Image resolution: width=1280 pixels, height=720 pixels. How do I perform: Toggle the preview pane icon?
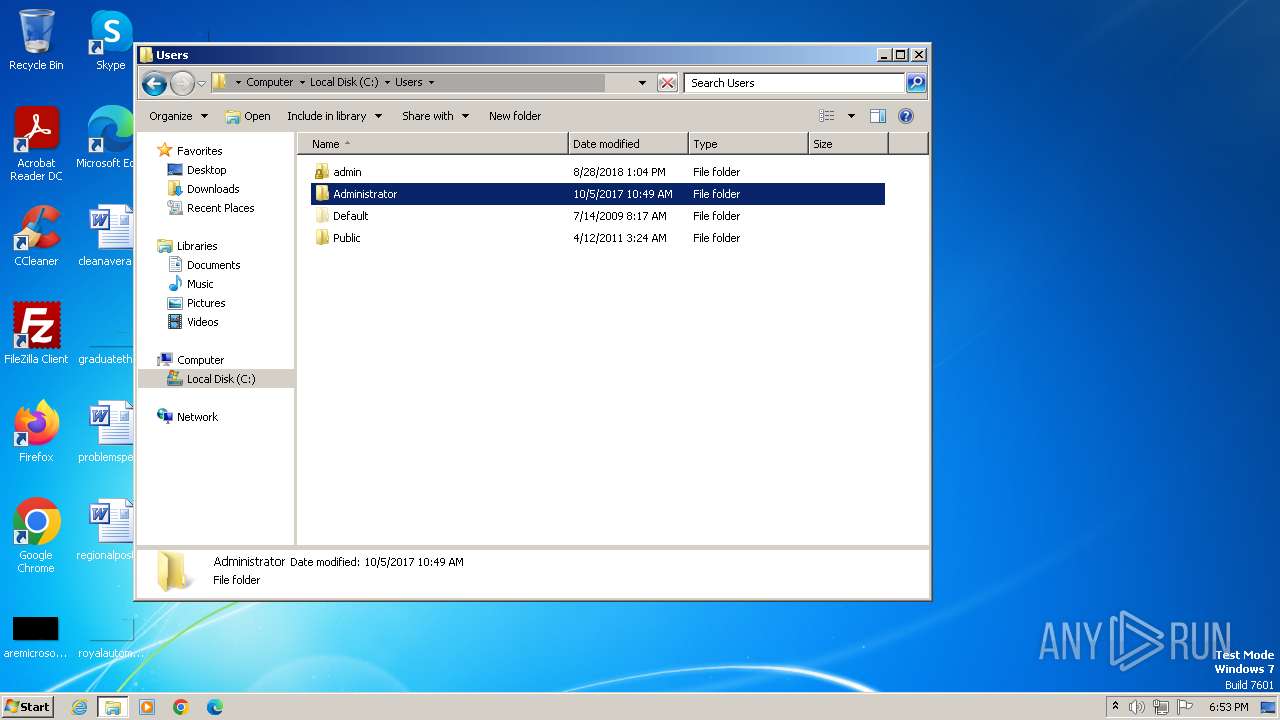coord(877,116)
